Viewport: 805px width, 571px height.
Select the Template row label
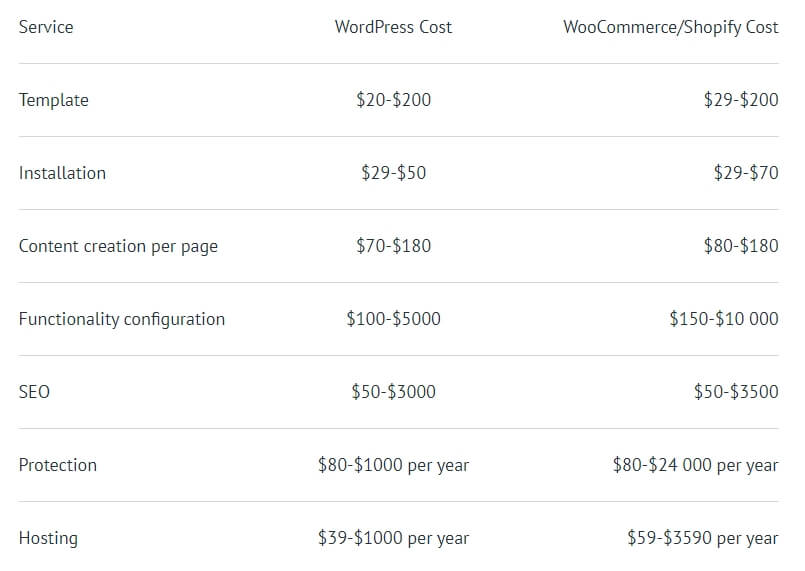53,100
